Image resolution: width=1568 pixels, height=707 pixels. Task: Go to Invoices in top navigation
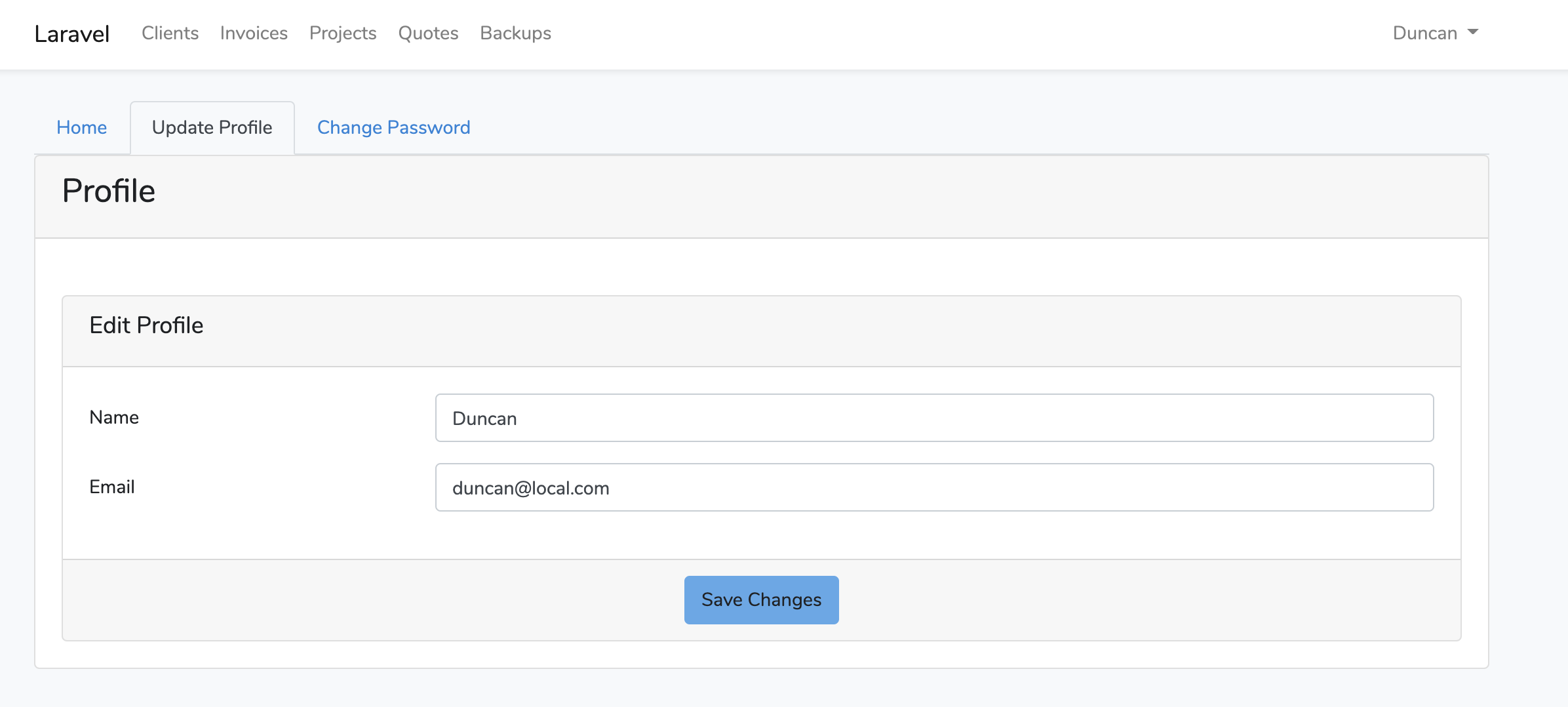point(254,33)
